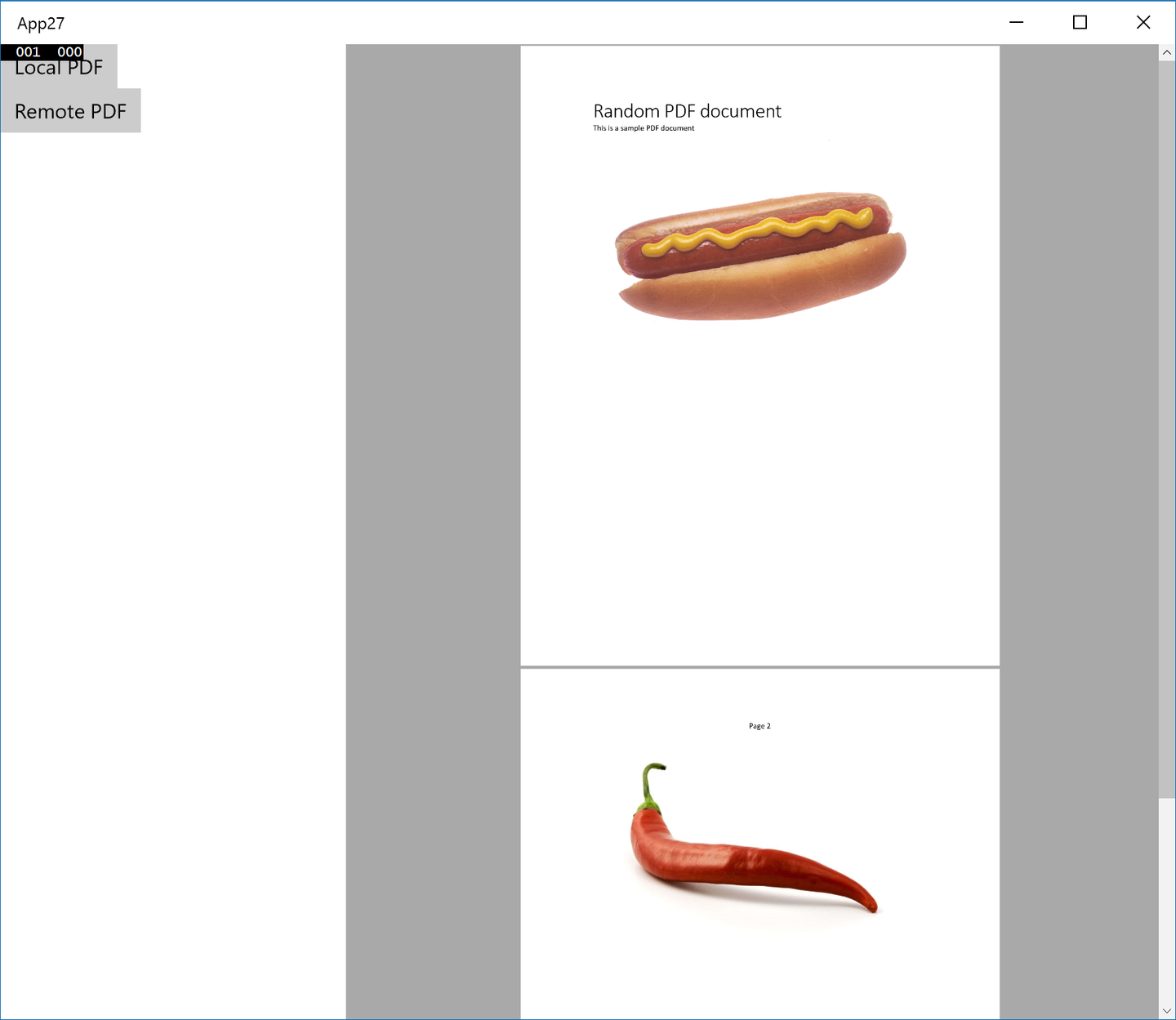1176x1020 pixels.
Task: Minimize the App27 window
Action: coord(1017,23)
